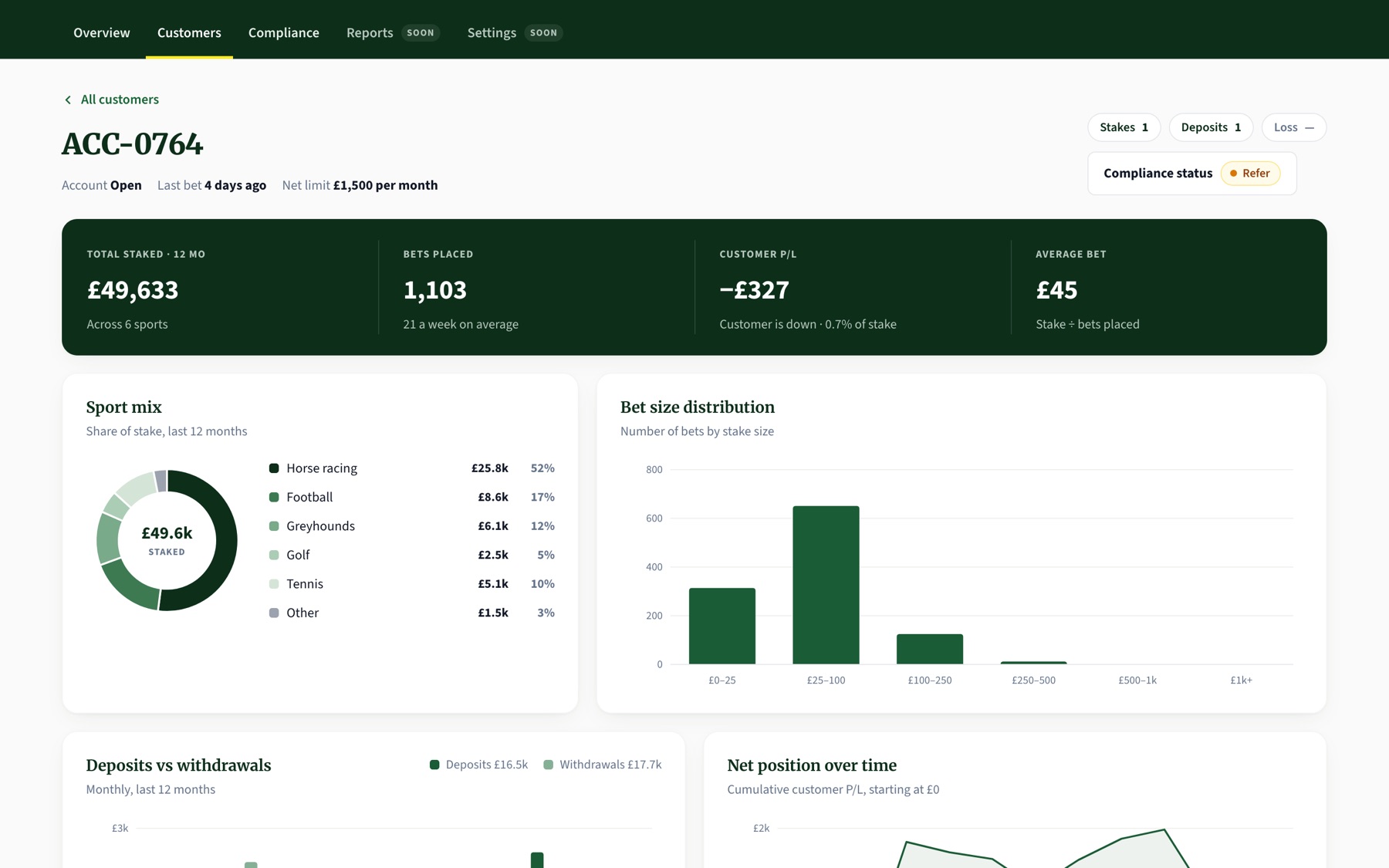Click the Stakes 1 flag pill
The width and height of the screenshot is (1389, 868).
1124,127
